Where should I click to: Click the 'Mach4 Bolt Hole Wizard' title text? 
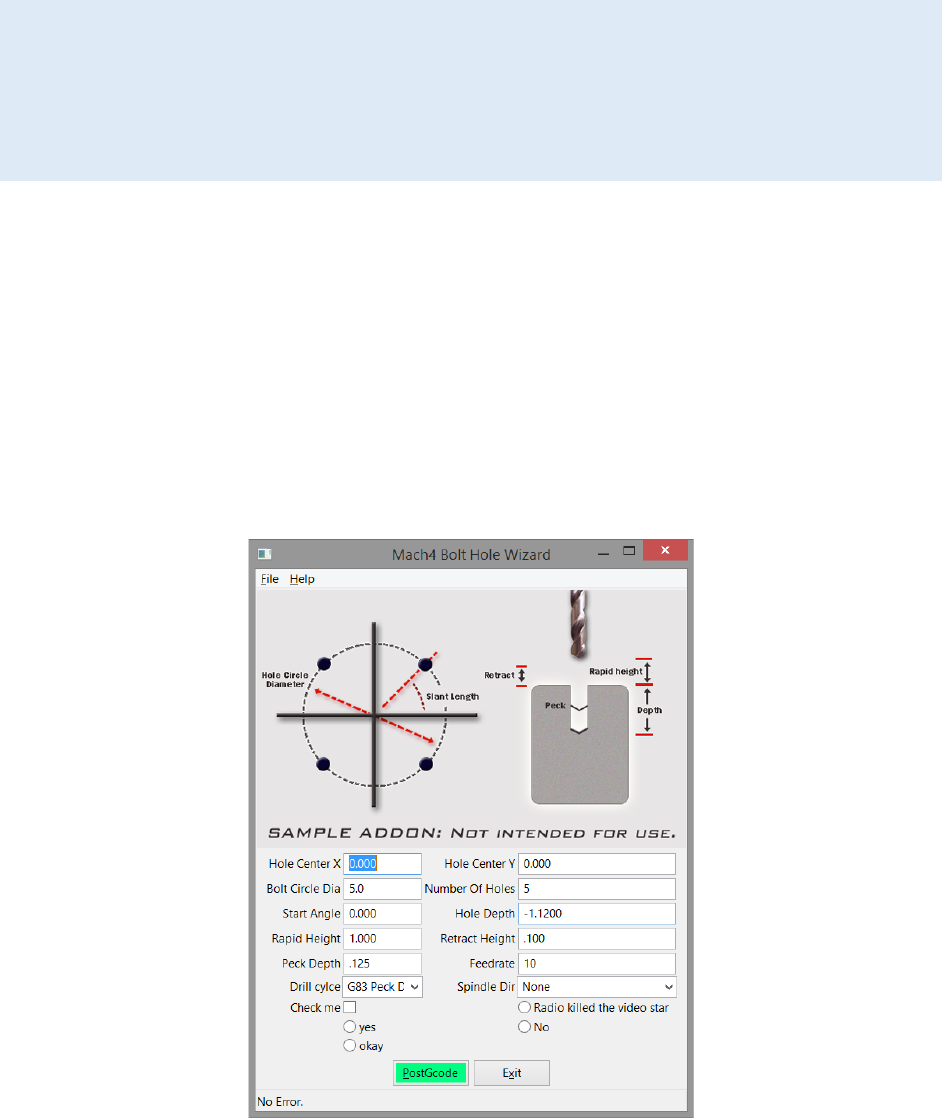pyautogui.click(x=471, y=555)
